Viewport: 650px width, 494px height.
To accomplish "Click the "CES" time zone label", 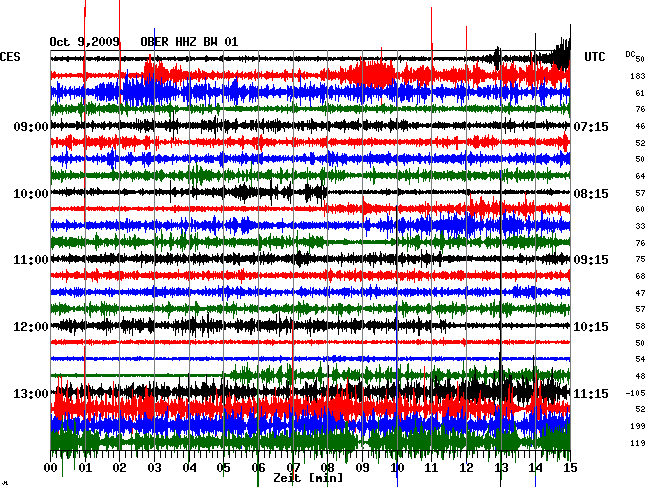I will [x=10, y=57].
